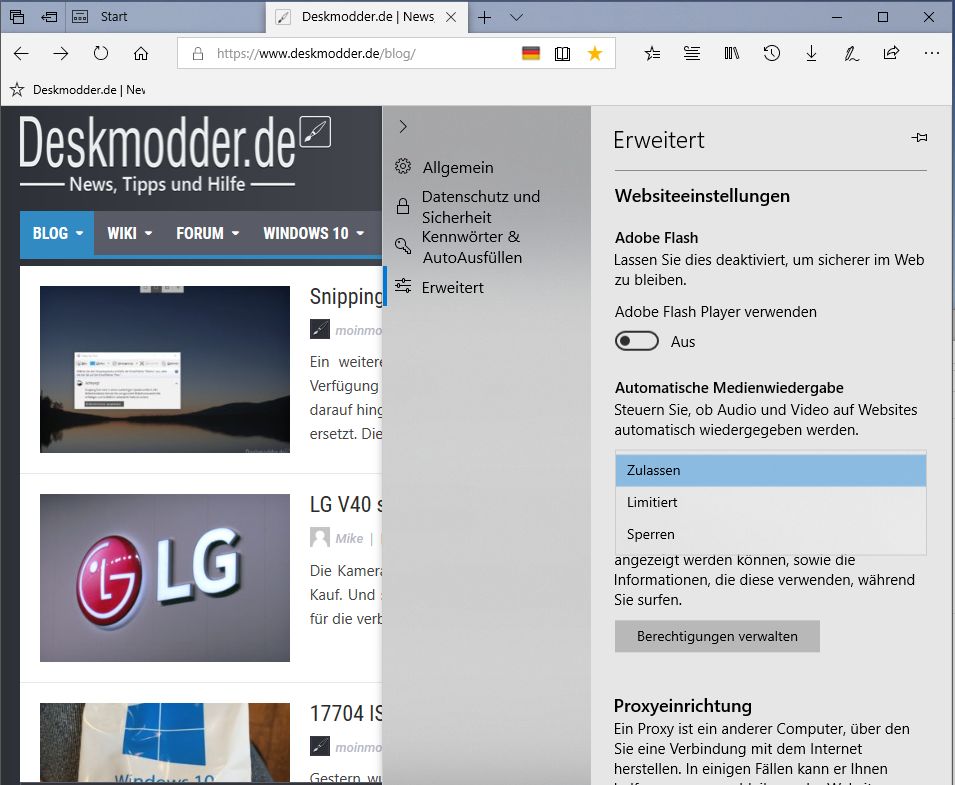Go to the Home page icon
Viewport: 955px width, 785px height.
click(x=141, y=54)
